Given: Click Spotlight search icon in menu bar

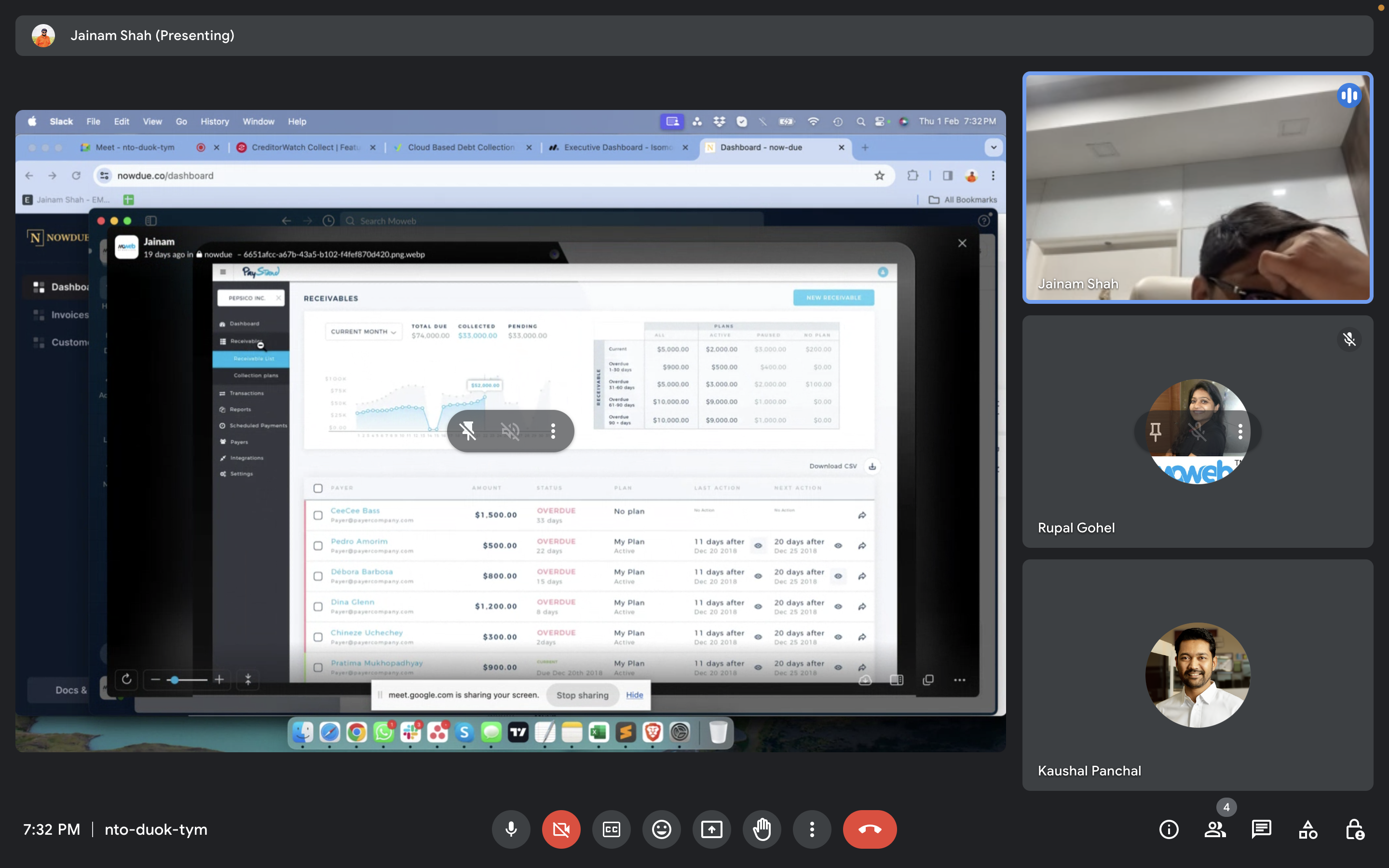Looking at the screenshot, I should [x=860, y=121].
